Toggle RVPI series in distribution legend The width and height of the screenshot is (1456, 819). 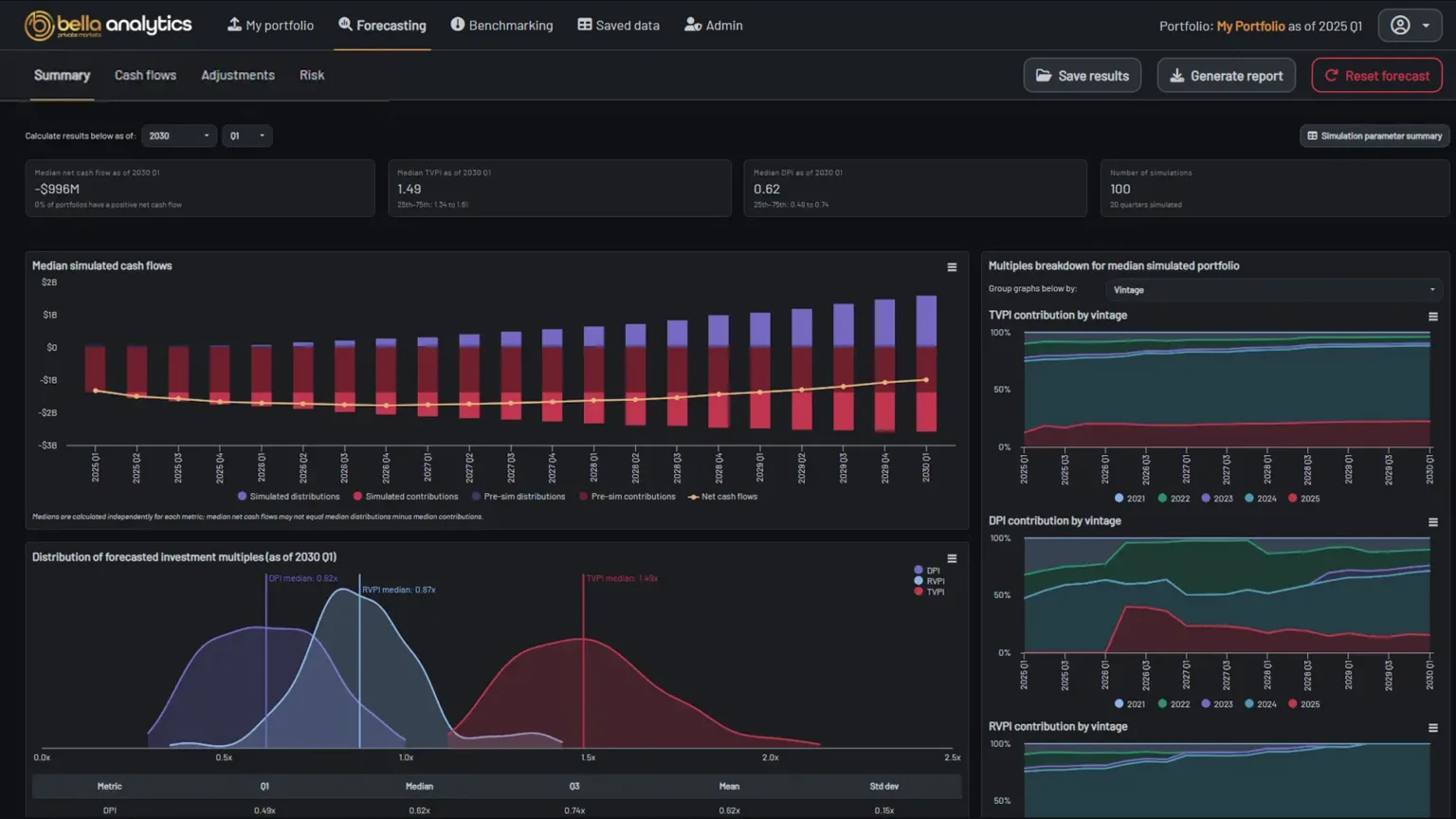929,581
